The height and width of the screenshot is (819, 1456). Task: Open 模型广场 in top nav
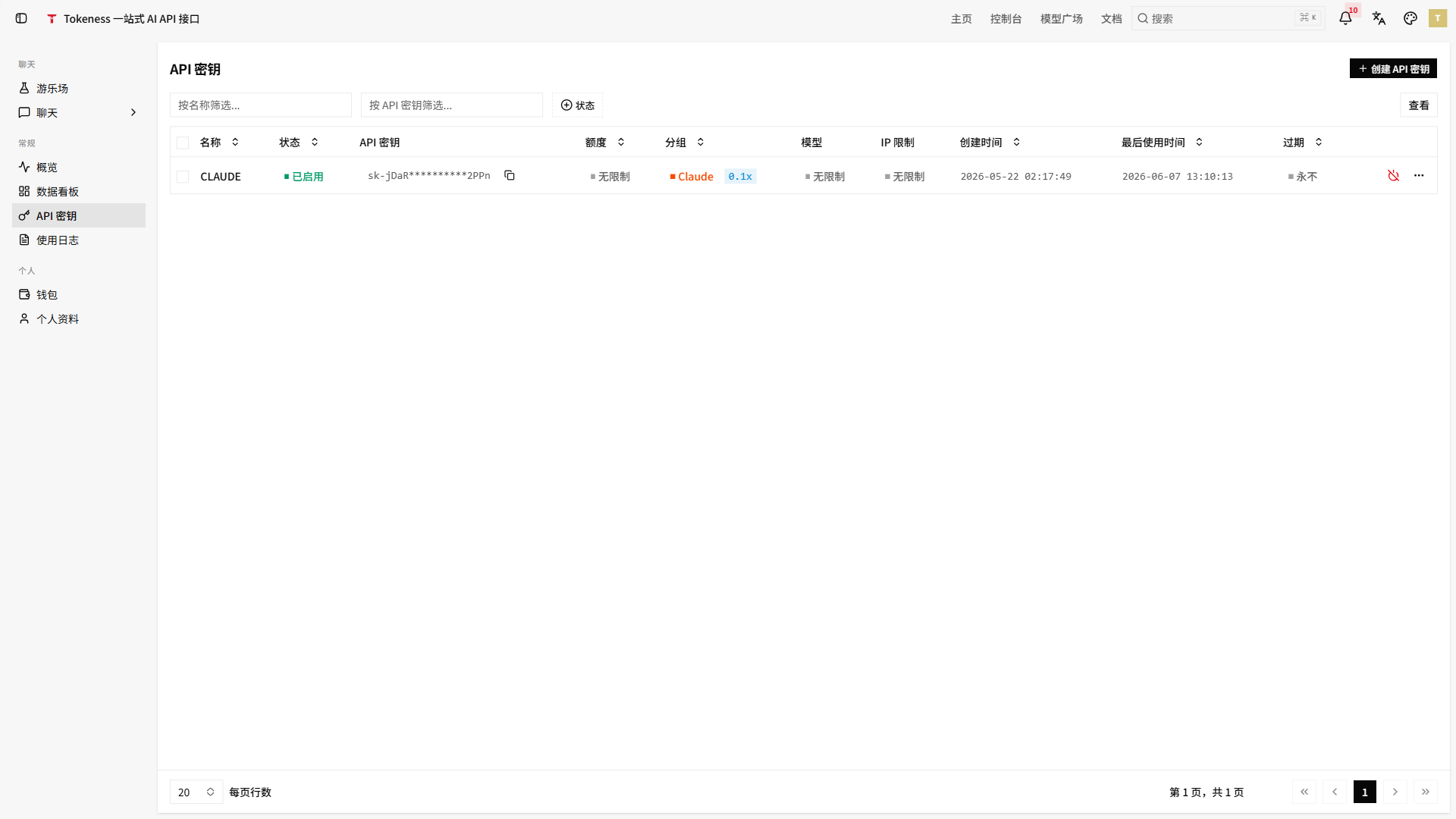tap(1061, 18)
